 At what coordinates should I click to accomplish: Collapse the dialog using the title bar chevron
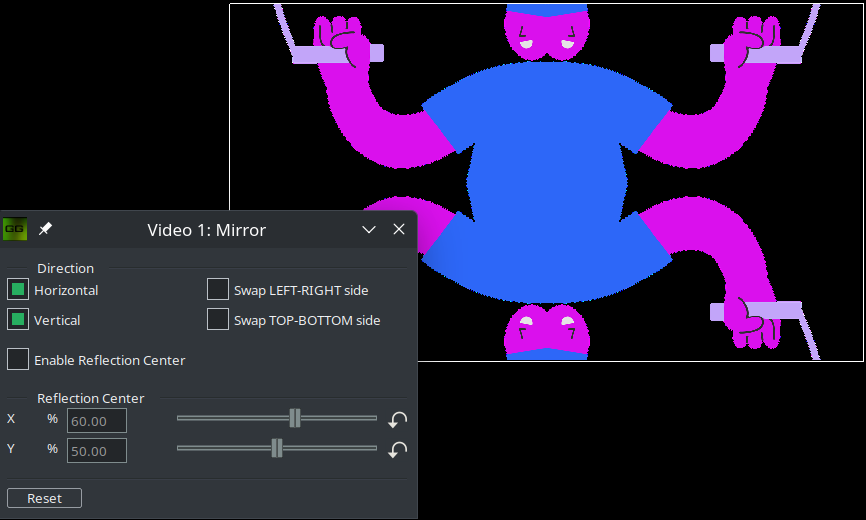[x=369, y=229]
